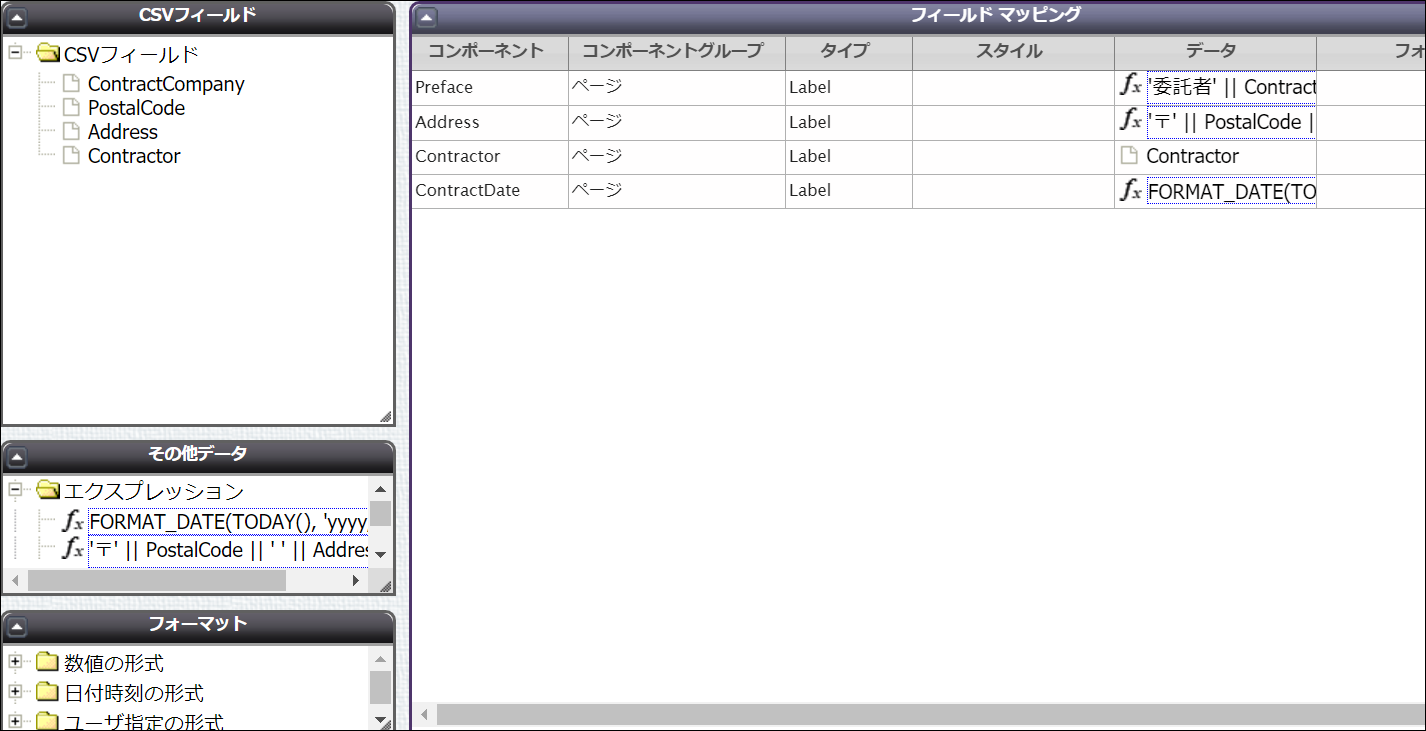Sort by タイプ column header

(x=849, y=52)
